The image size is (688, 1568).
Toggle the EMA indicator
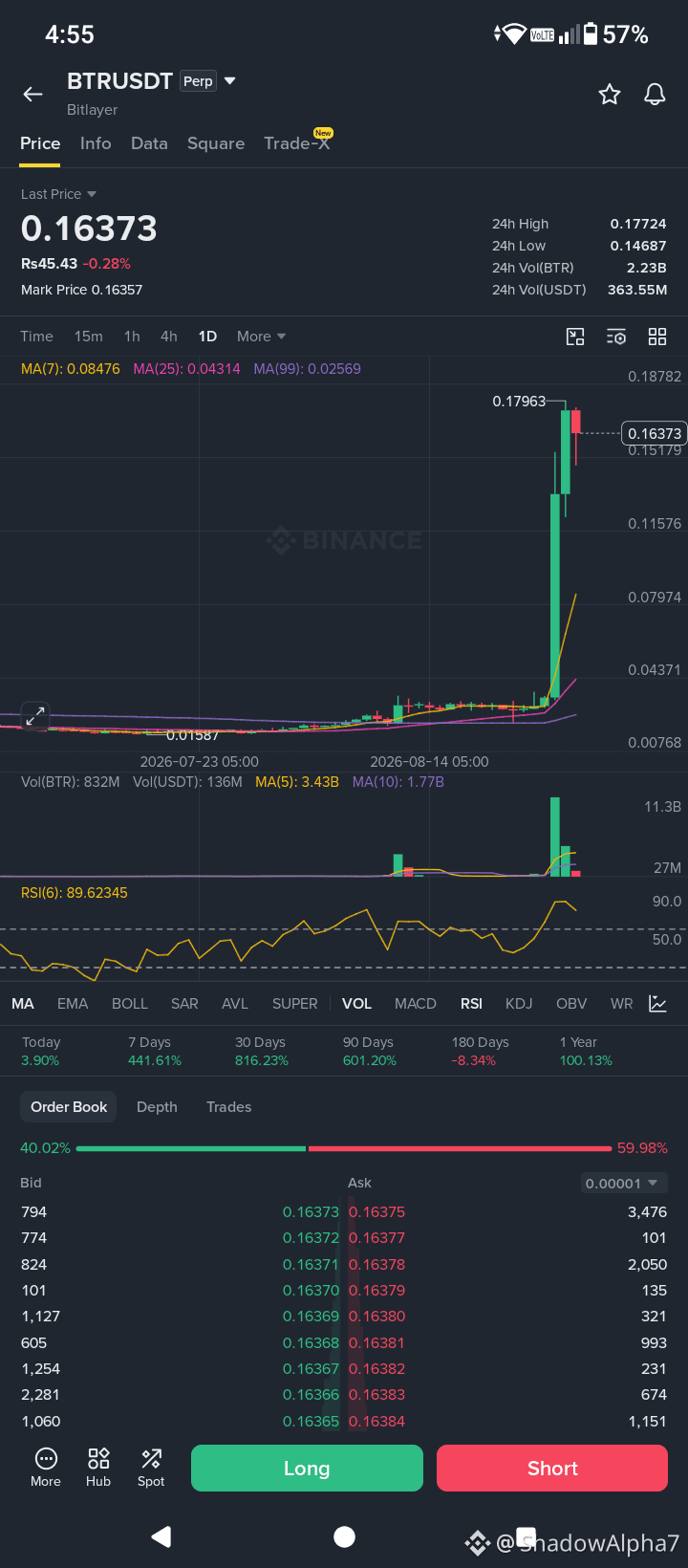(x=73, y=1004)
